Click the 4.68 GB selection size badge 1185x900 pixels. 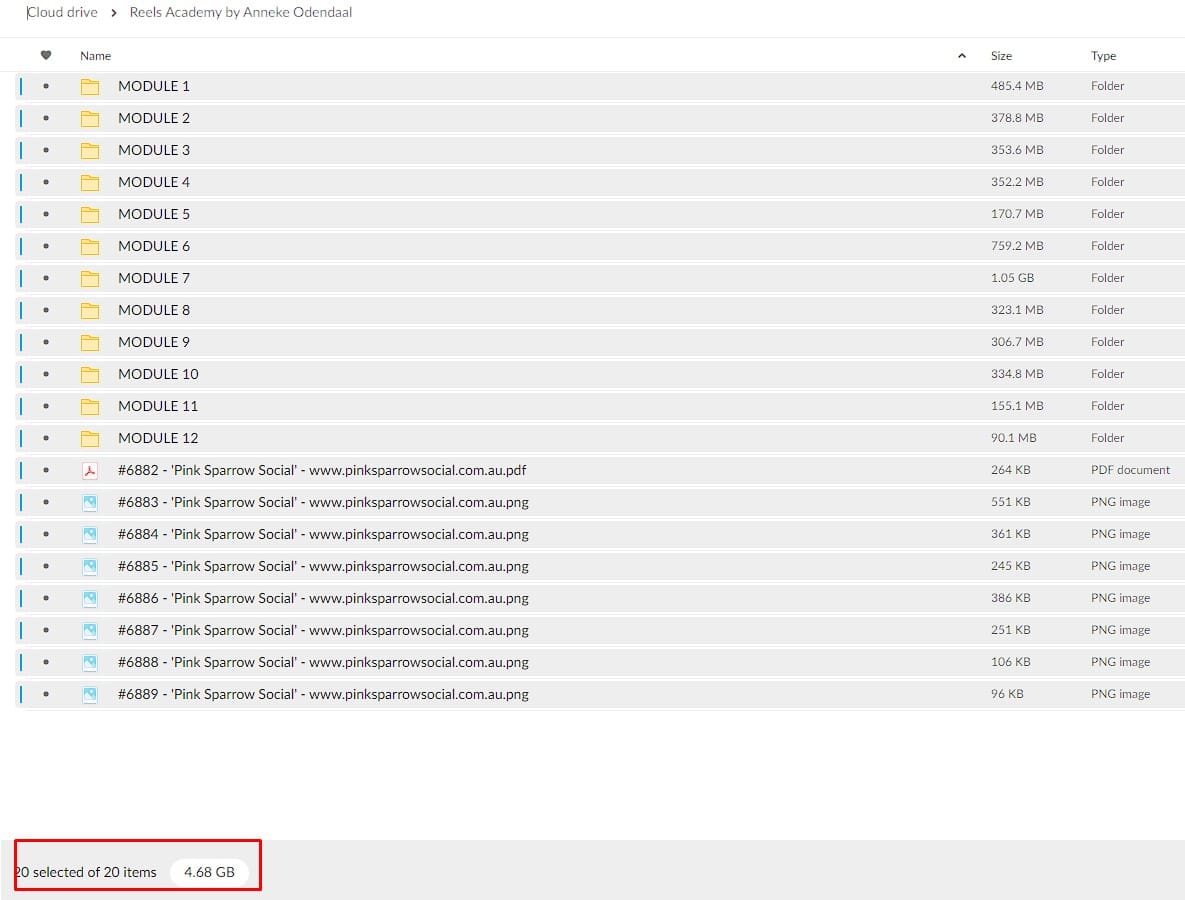click(x=209, y=872)
